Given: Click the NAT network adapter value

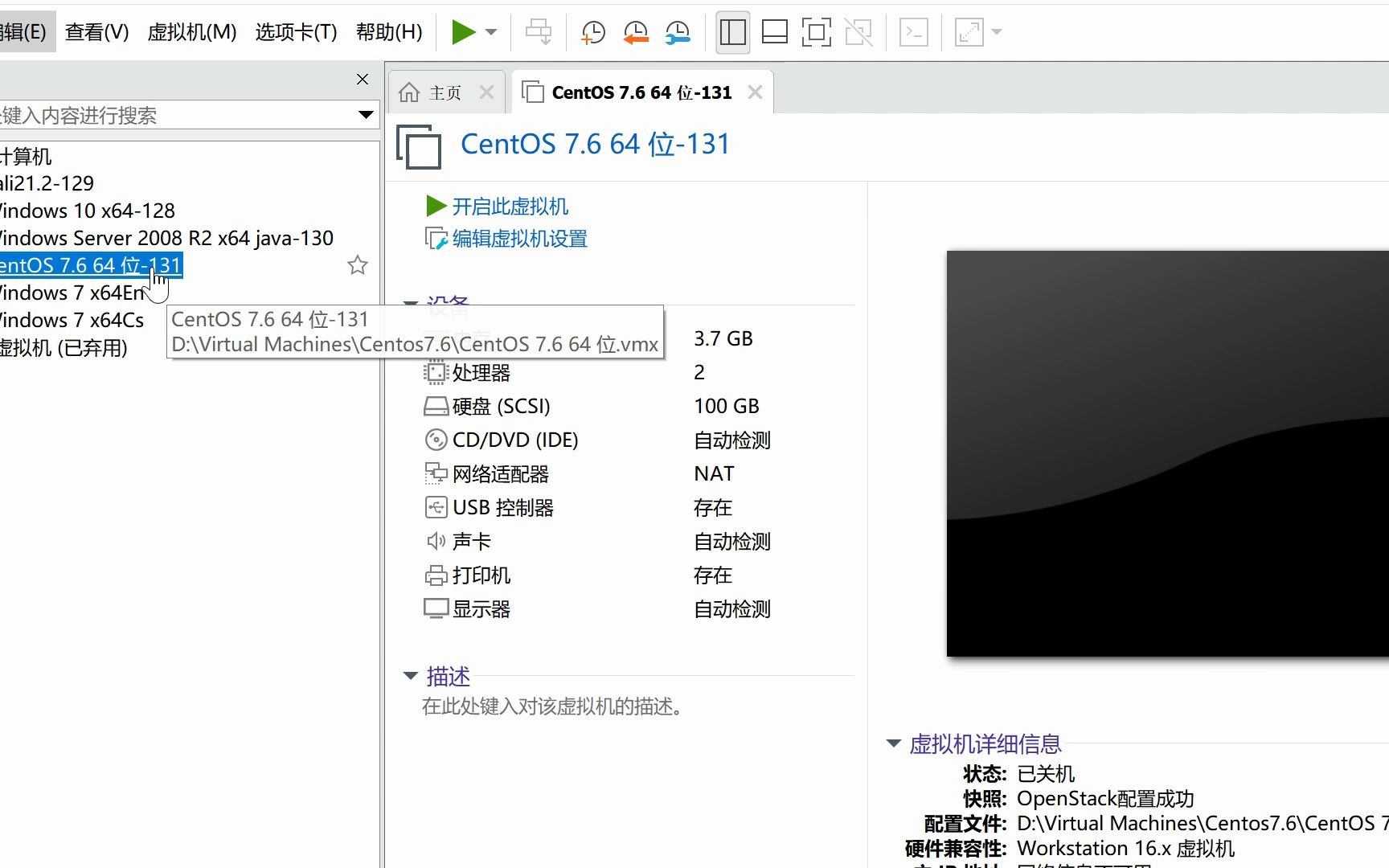Looking at the screenshot, I should click(715, 474).
